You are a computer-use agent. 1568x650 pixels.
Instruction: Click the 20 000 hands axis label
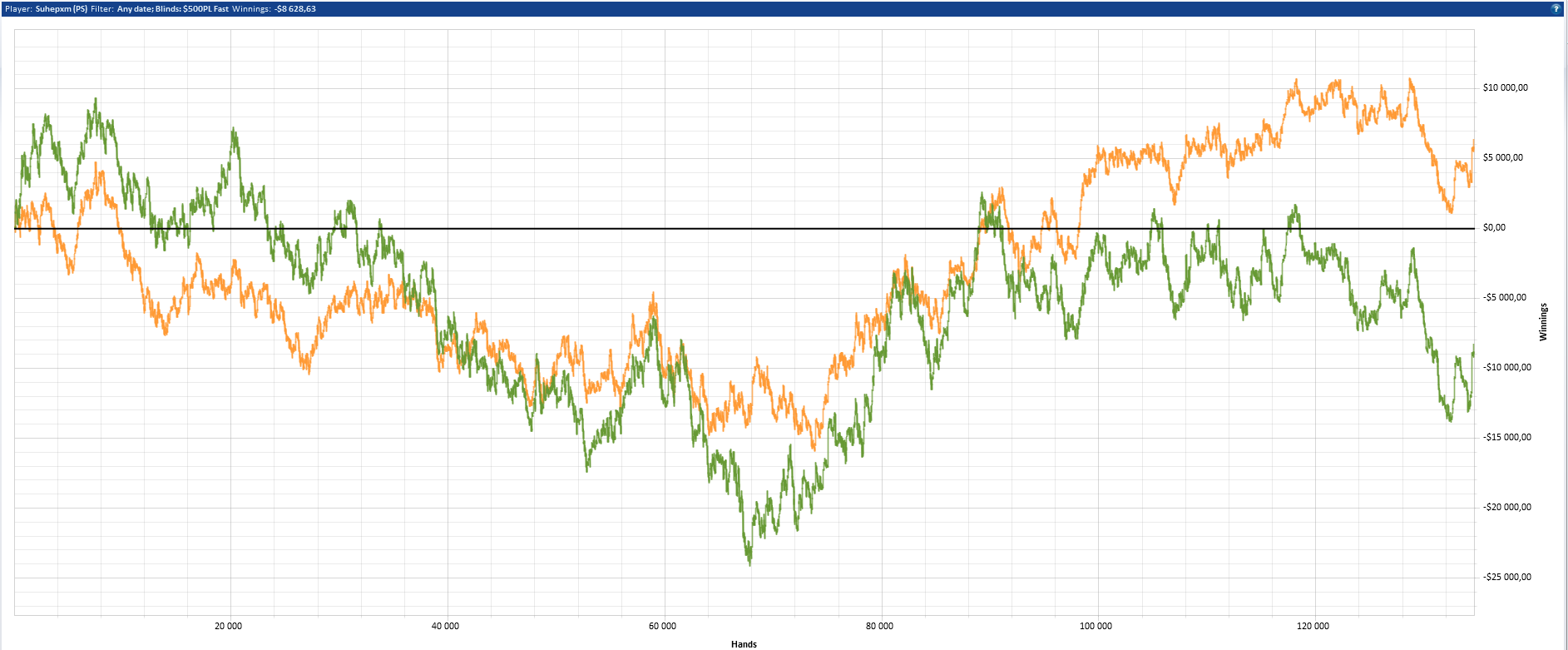click(229, 626)
